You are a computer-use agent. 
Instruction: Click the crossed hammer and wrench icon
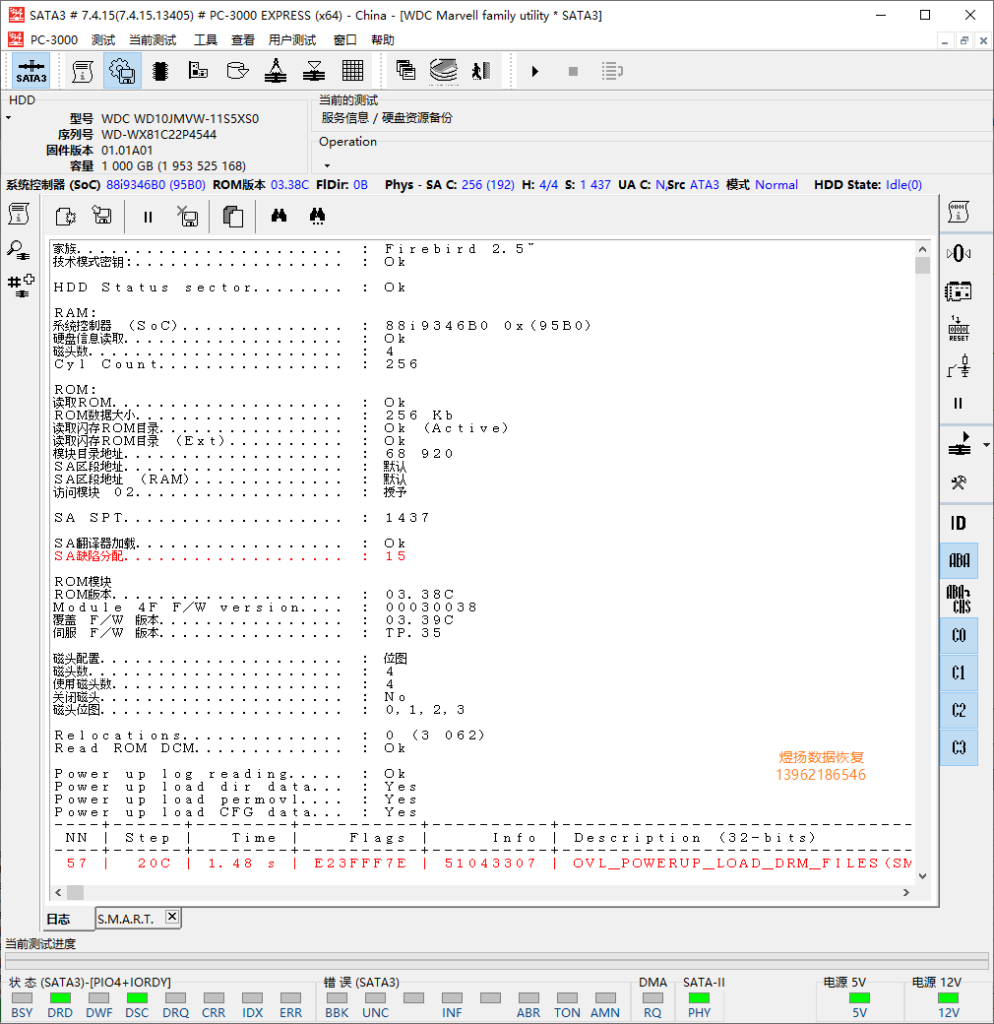(959, 483)
